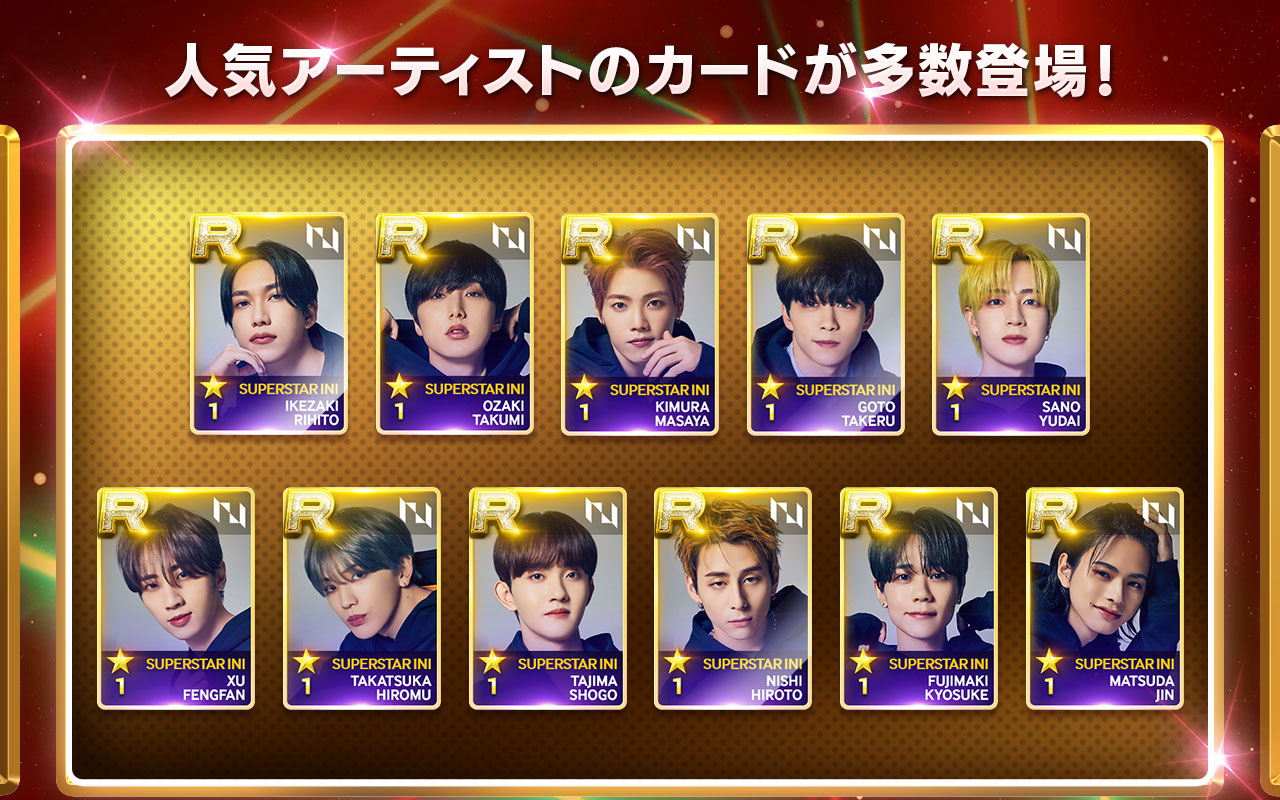Click the gold star on KIMURA MASAYA card
The image size is (1280, 800).
584,387
